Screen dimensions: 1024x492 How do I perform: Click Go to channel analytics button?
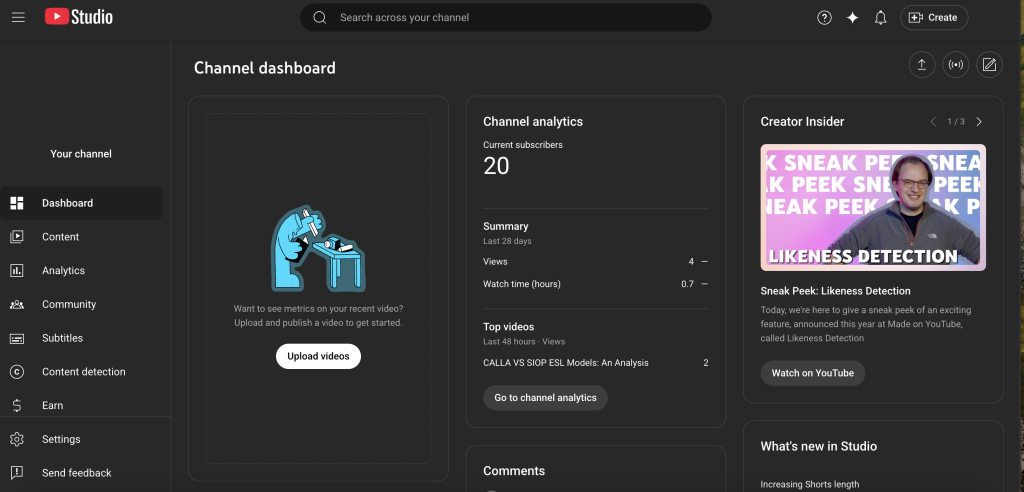pos(545,398)
